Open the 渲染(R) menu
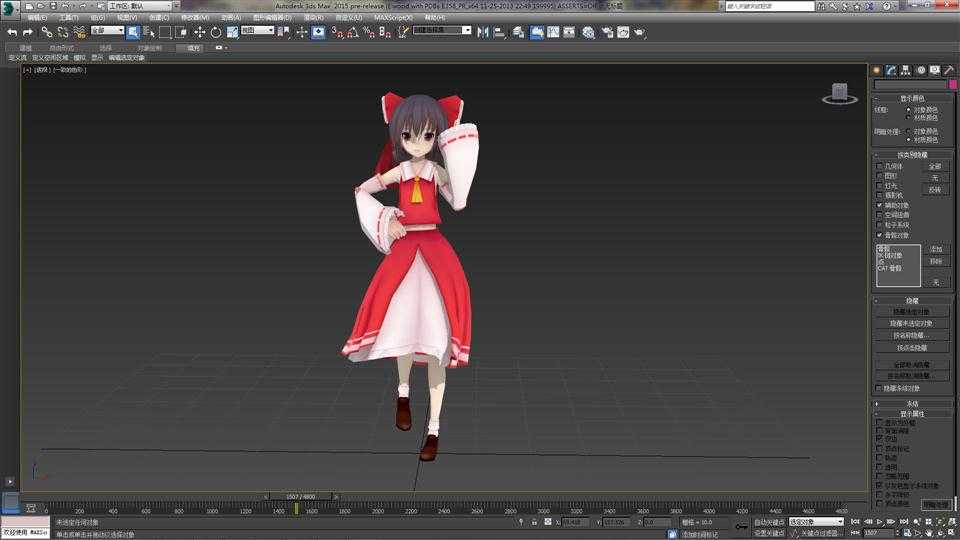Image resolution: width=960 pixels, height=540 pixels. point(313,18)
